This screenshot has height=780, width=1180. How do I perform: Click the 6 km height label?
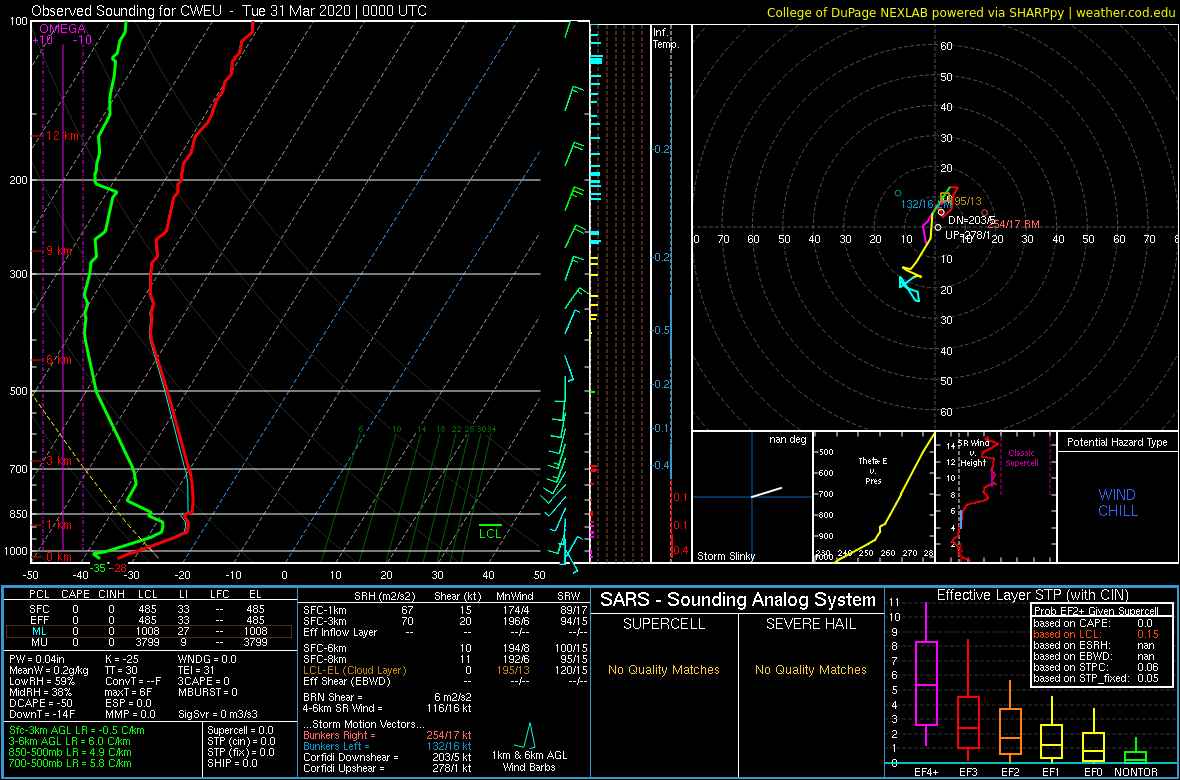(x=57, y=361)
